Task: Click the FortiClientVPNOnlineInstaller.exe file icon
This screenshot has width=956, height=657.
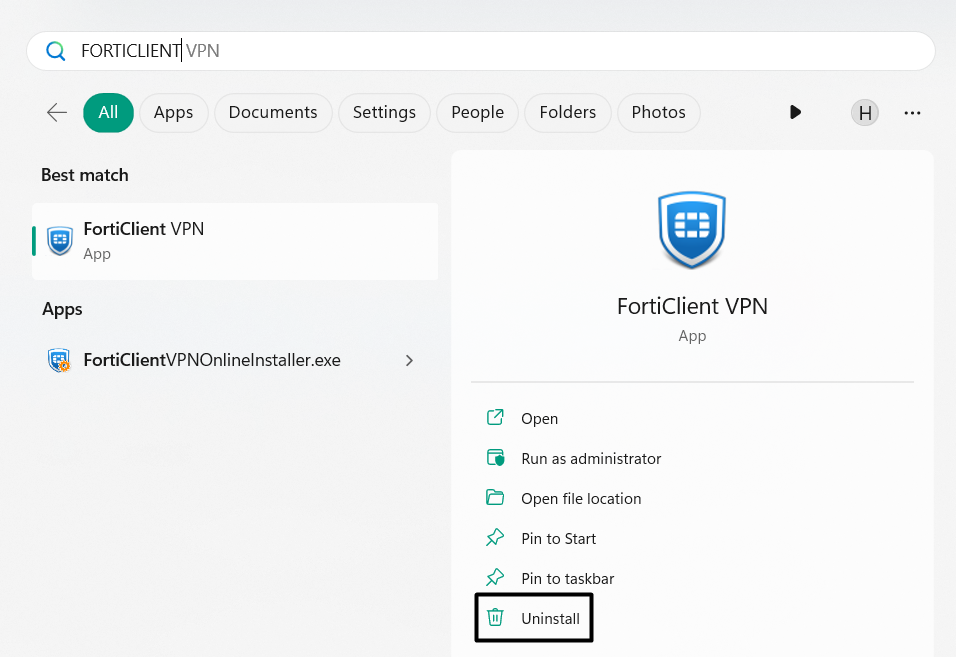Action: coord(60,360)
